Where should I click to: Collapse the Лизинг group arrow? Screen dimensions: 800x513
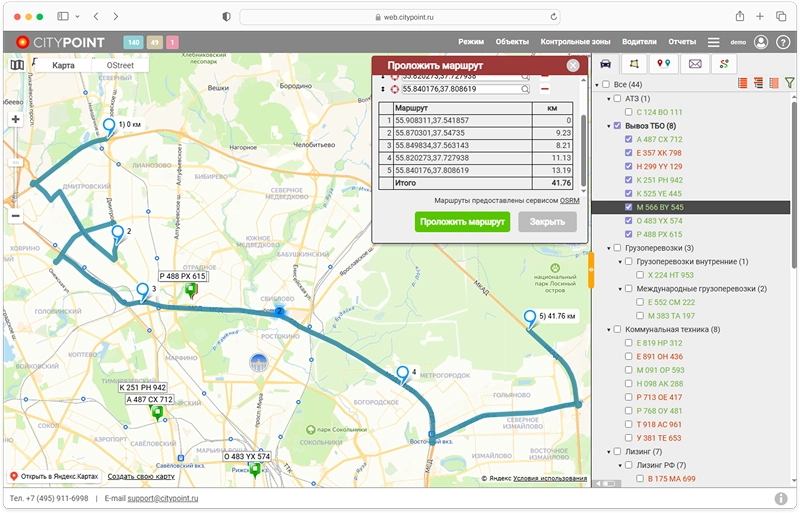coord(608,451)
